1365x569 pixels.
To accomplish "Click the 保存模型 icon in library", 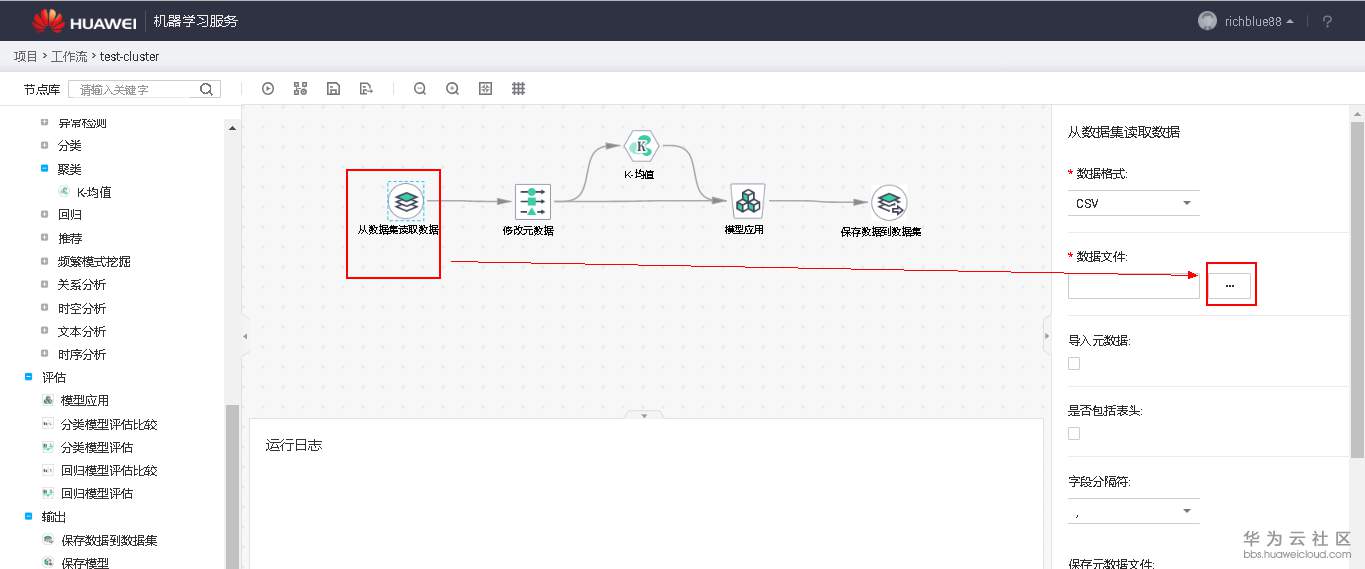I will [48, 563].
